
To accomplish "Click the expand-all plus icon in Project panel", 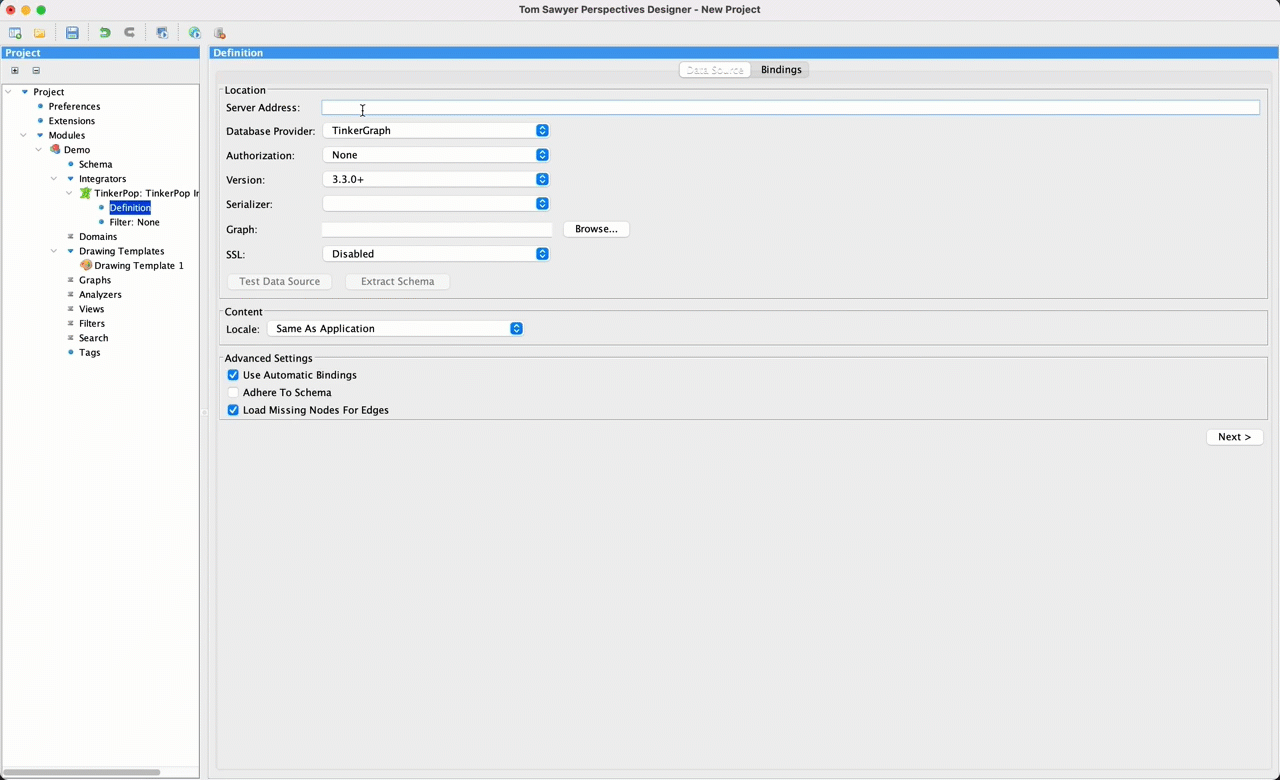I will click(15, 71).
